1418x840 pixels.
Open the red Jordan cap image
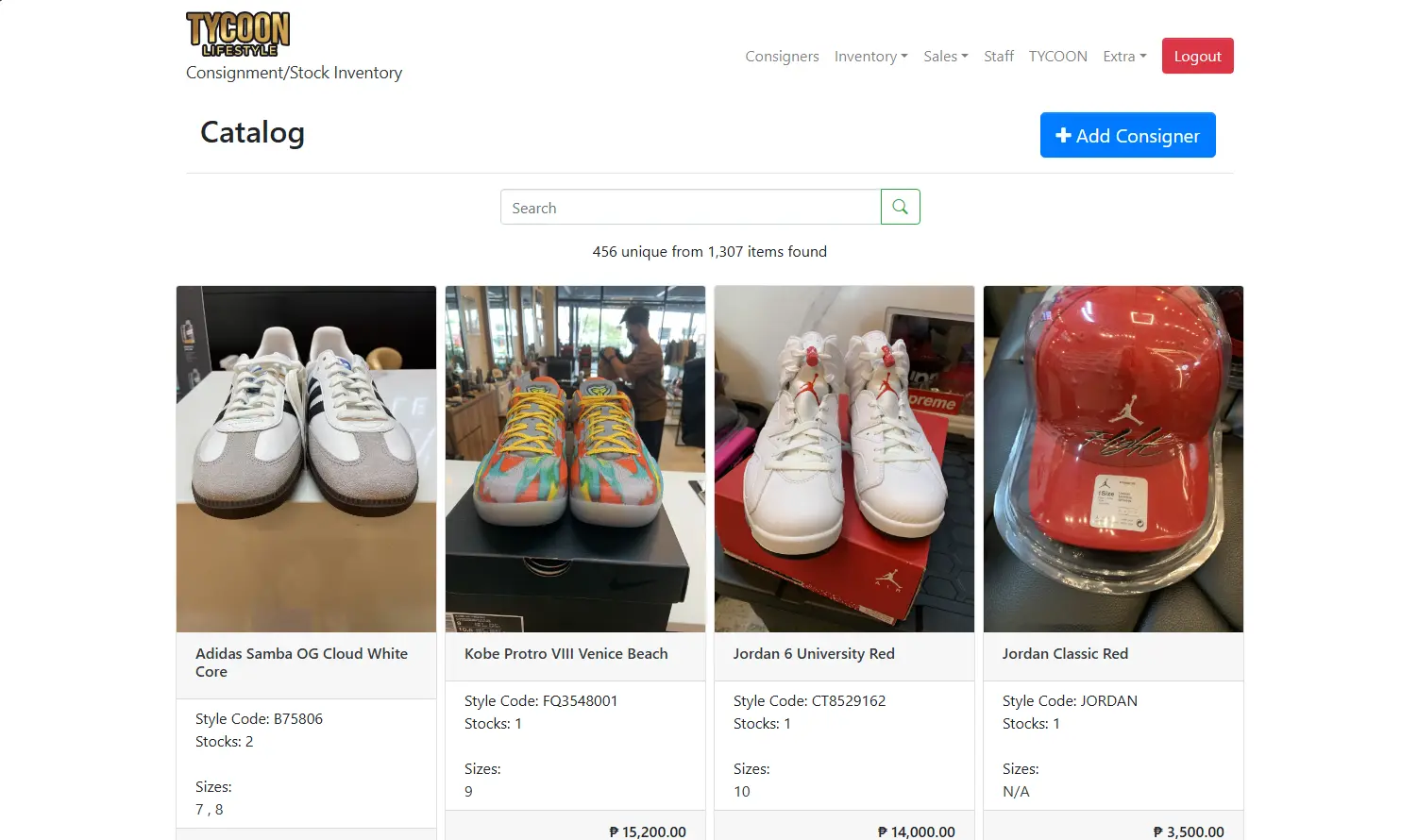pos(1113,459)
